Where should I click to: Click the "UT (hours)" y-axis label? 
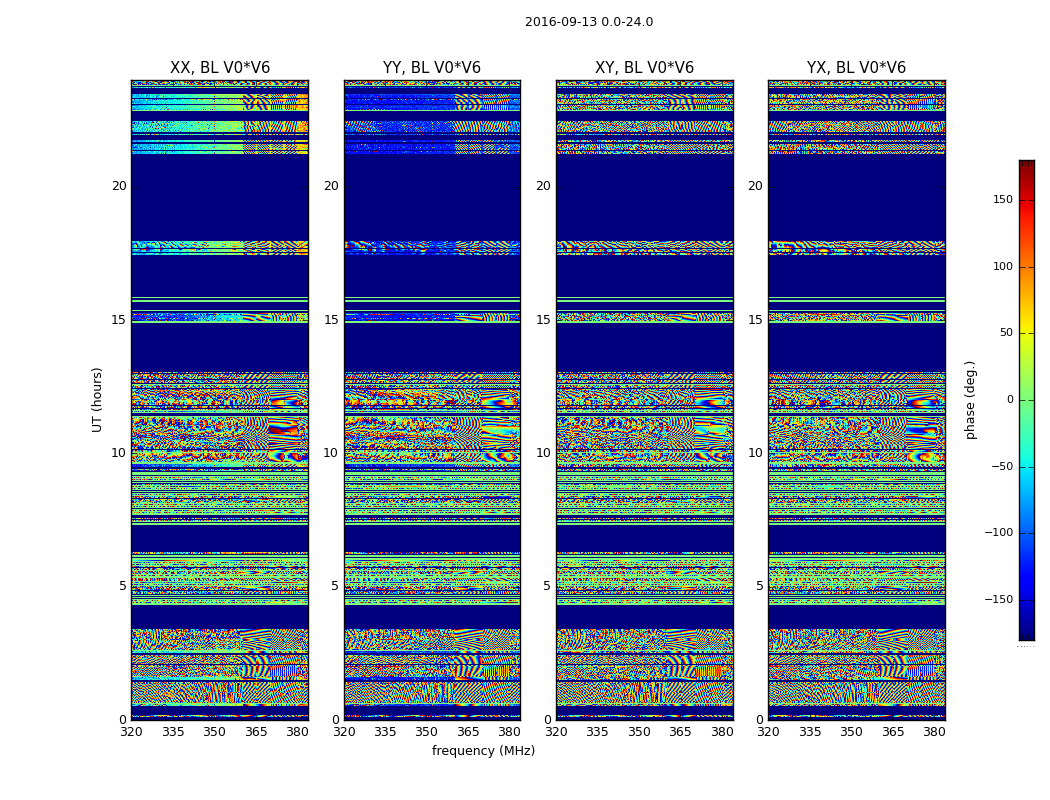point(97,400)
